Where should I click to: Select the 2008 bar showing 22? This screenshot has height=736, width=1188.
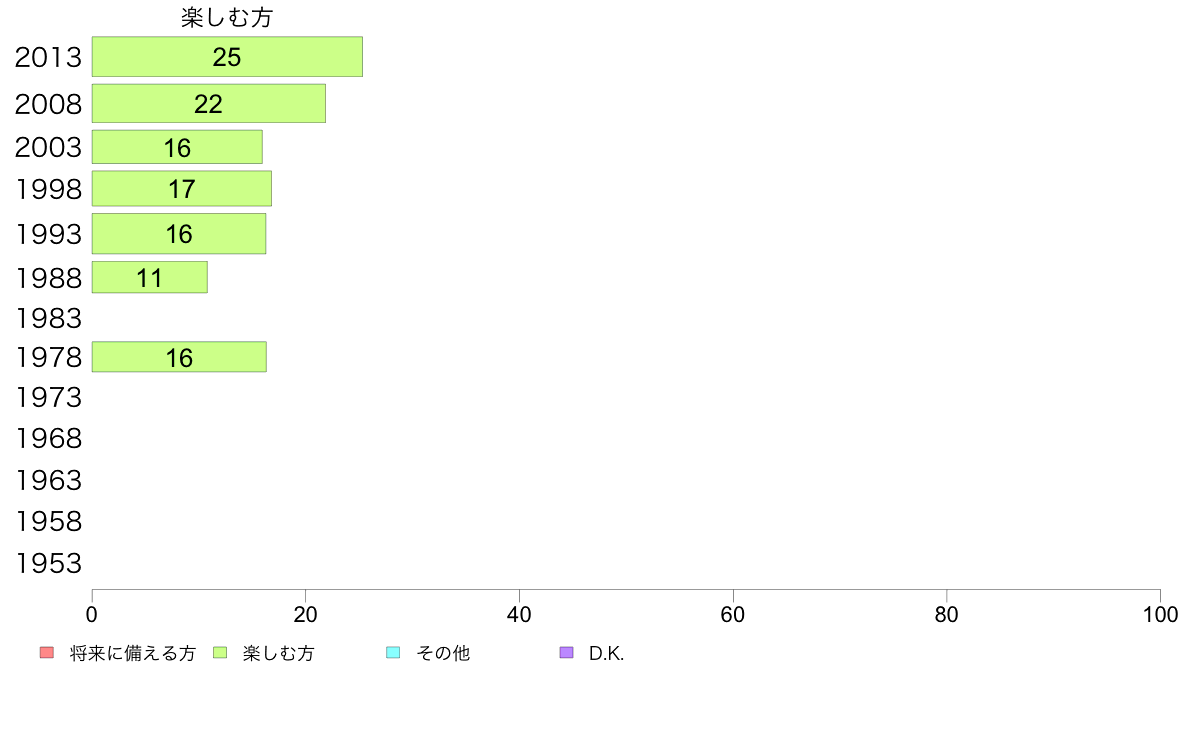(209, 104)
